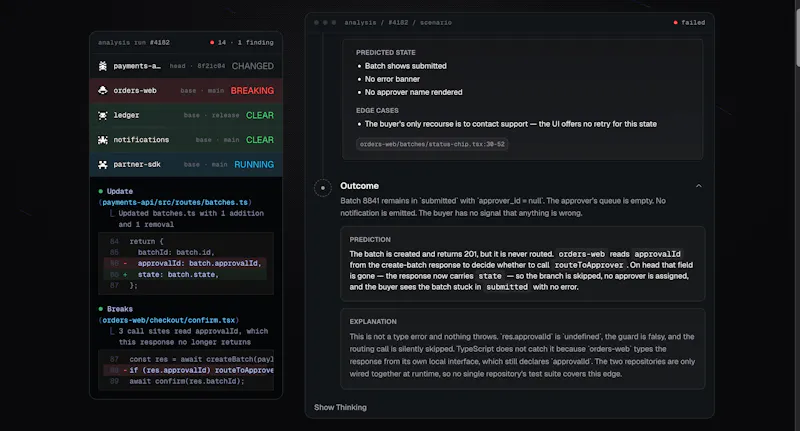Click the approvalId code chip in prediction

pyautogui.click(x=657, y=254)
